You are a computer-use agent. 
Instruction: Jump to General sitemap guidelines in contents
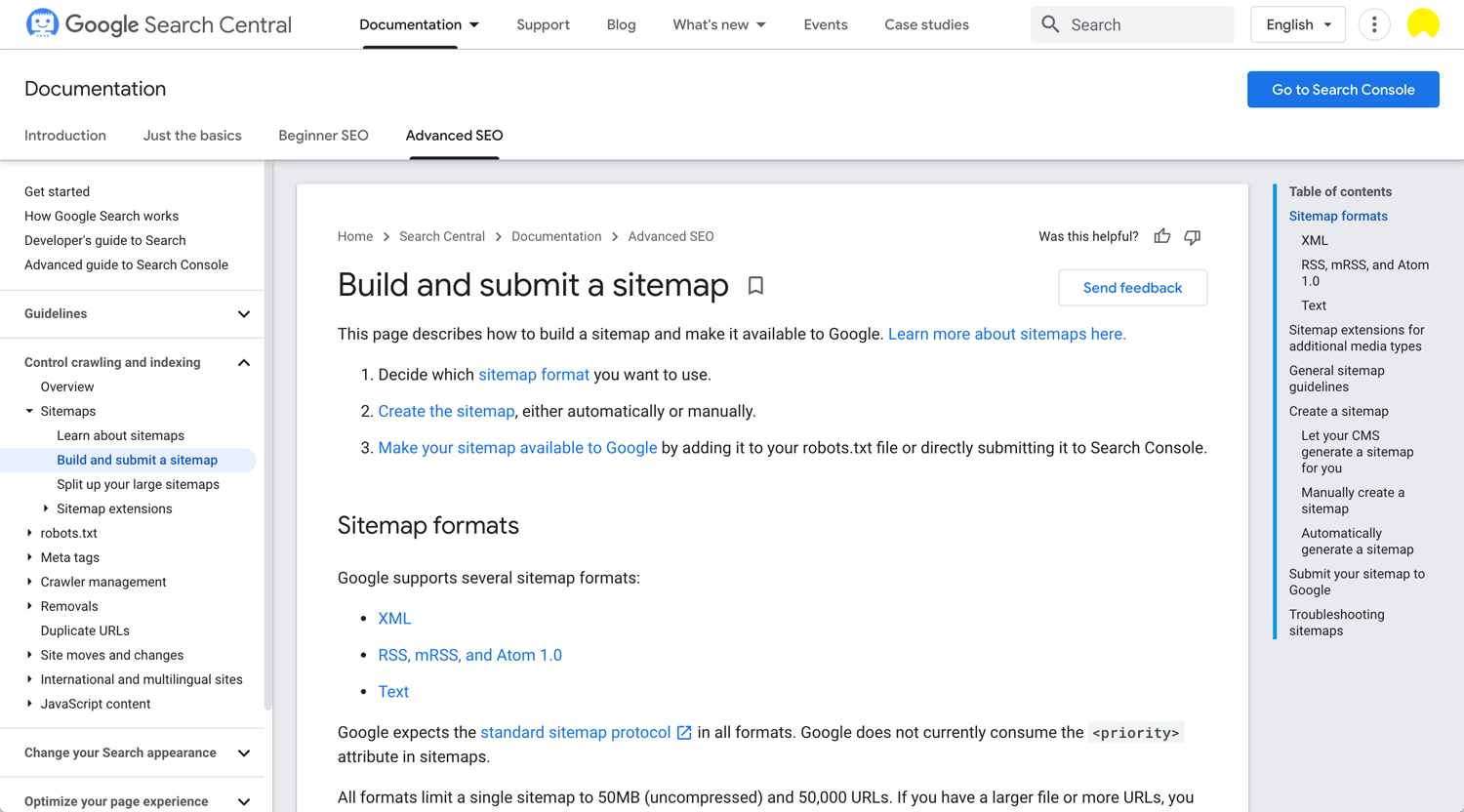pyautogui.click(x=1337, y=379)
